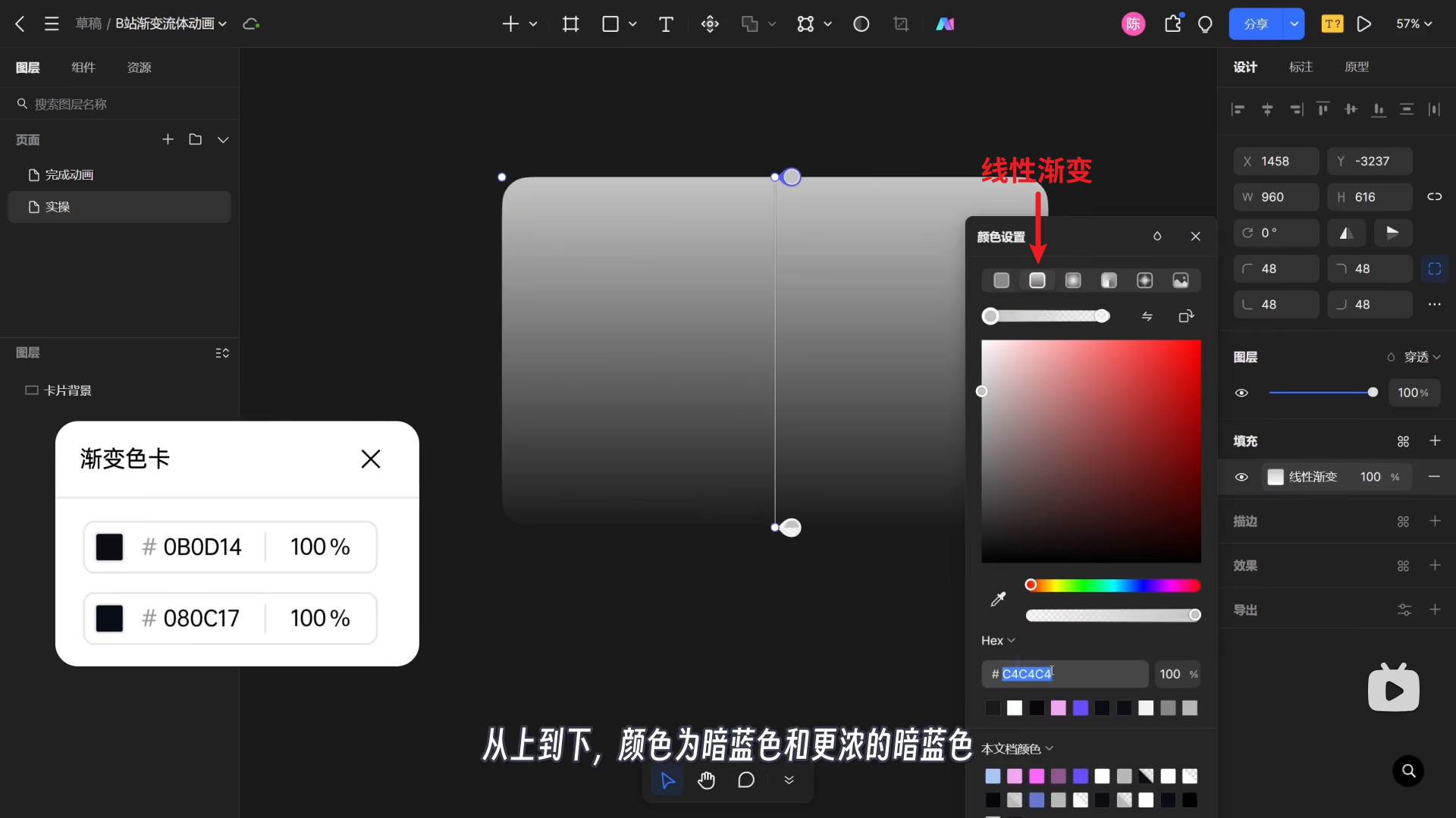
Task: Align left using the first alignment icon
Action: 1238,109
